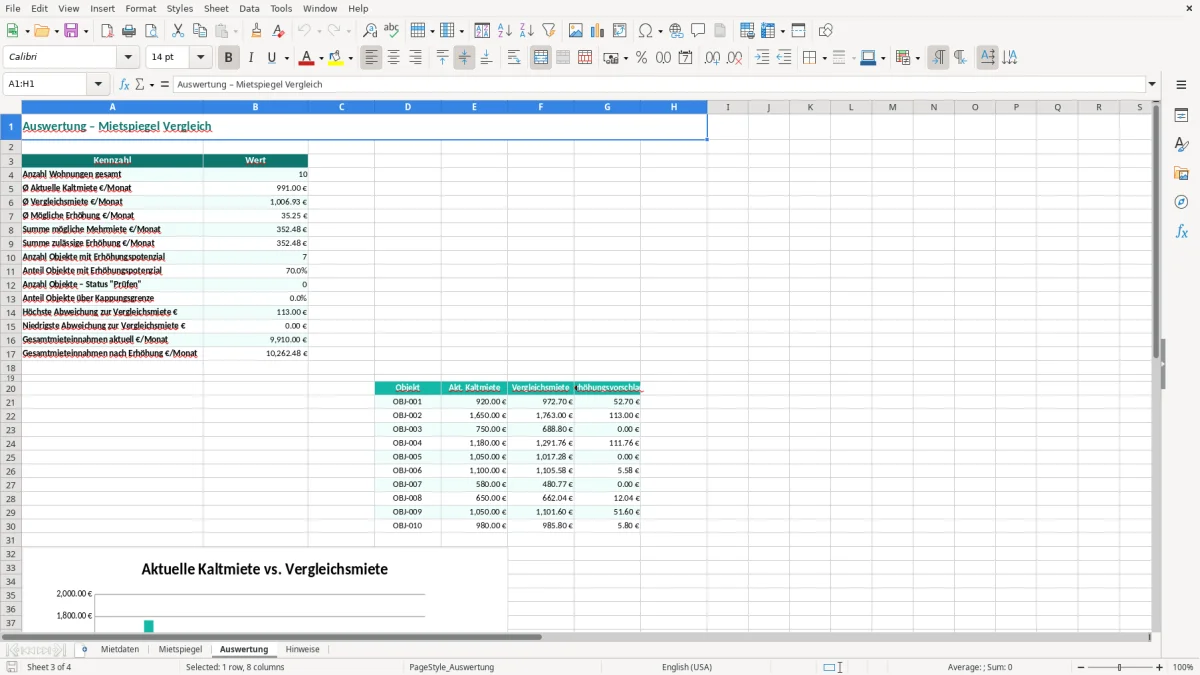Sort ascending
Screen dimensions: 1200x675
pos(505,31)
